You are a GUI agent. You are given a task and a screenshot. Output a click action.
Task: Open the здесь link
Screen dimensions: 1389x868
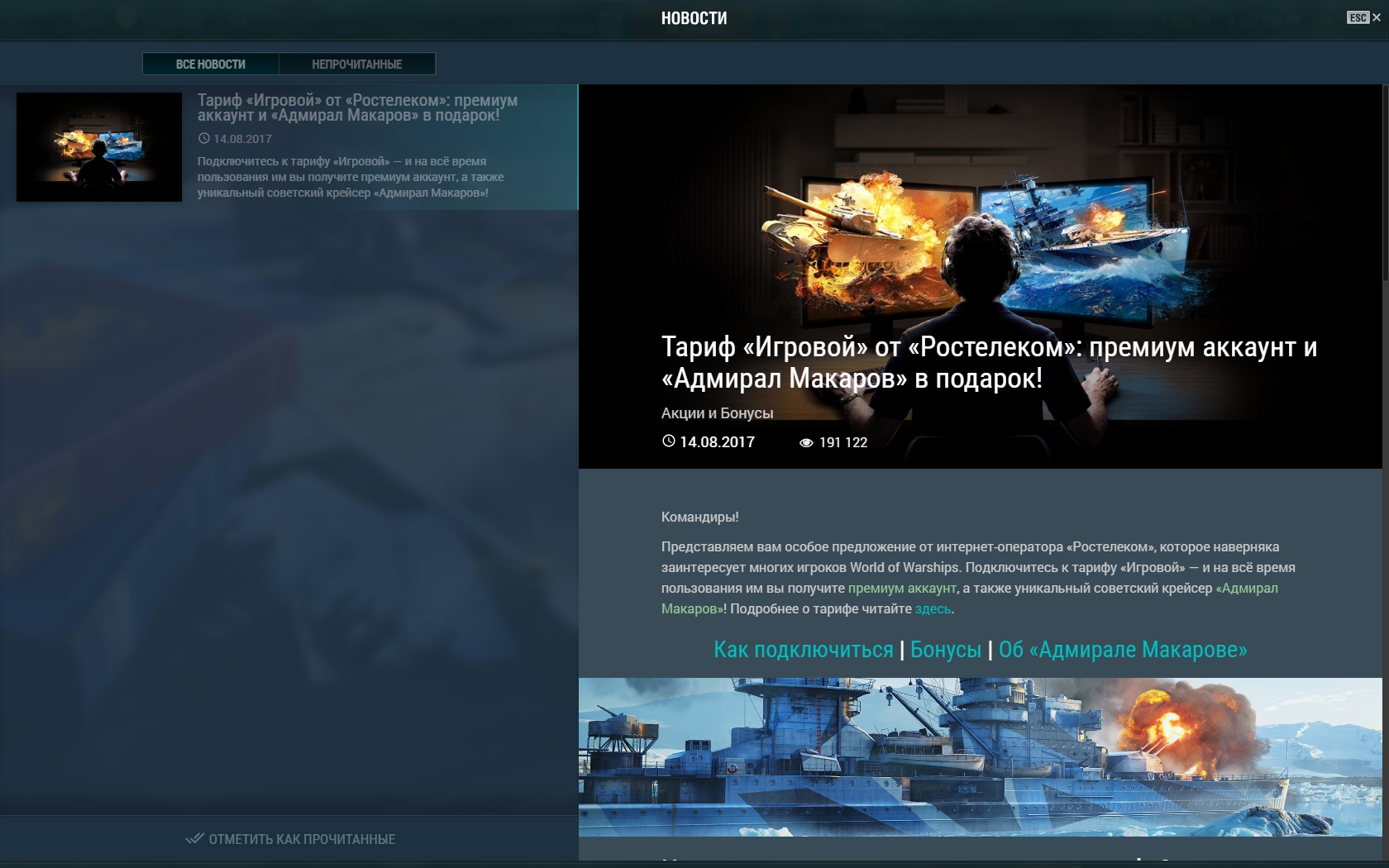click(x=933, y=608)
